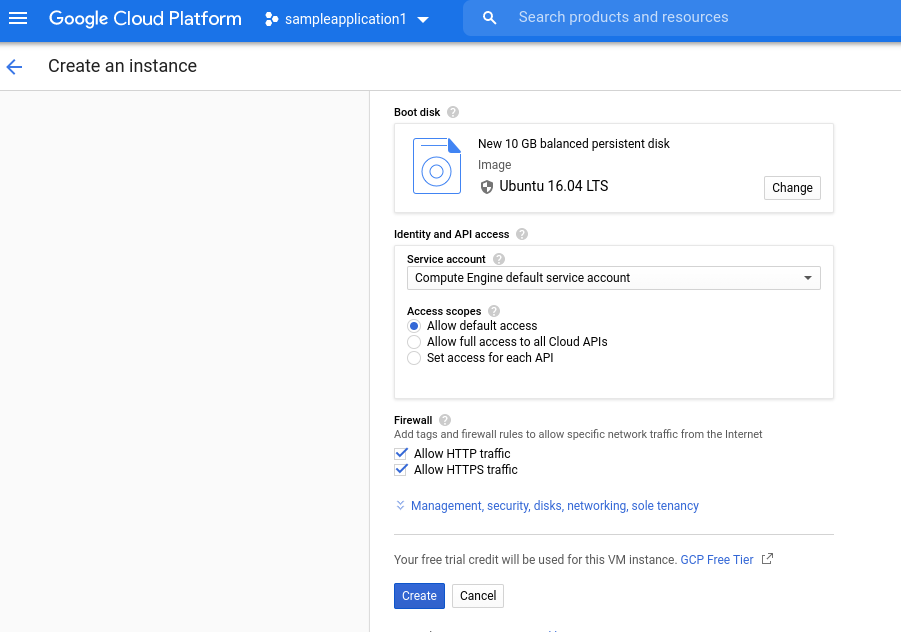Open Service account help icon
Image resolution: width=901 pixels, height=632 pixels.
click(x=499, y=259)
